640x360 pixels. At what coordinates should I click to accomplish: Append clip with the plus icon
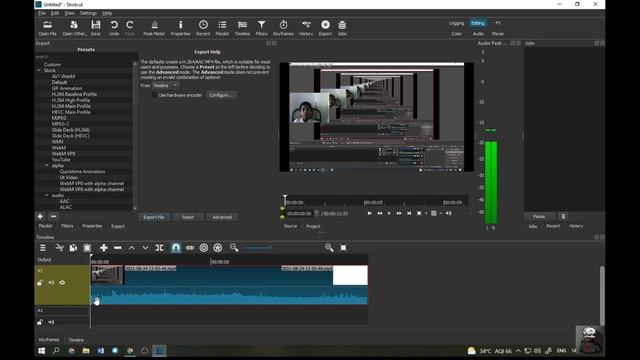(x=104, y=248)
